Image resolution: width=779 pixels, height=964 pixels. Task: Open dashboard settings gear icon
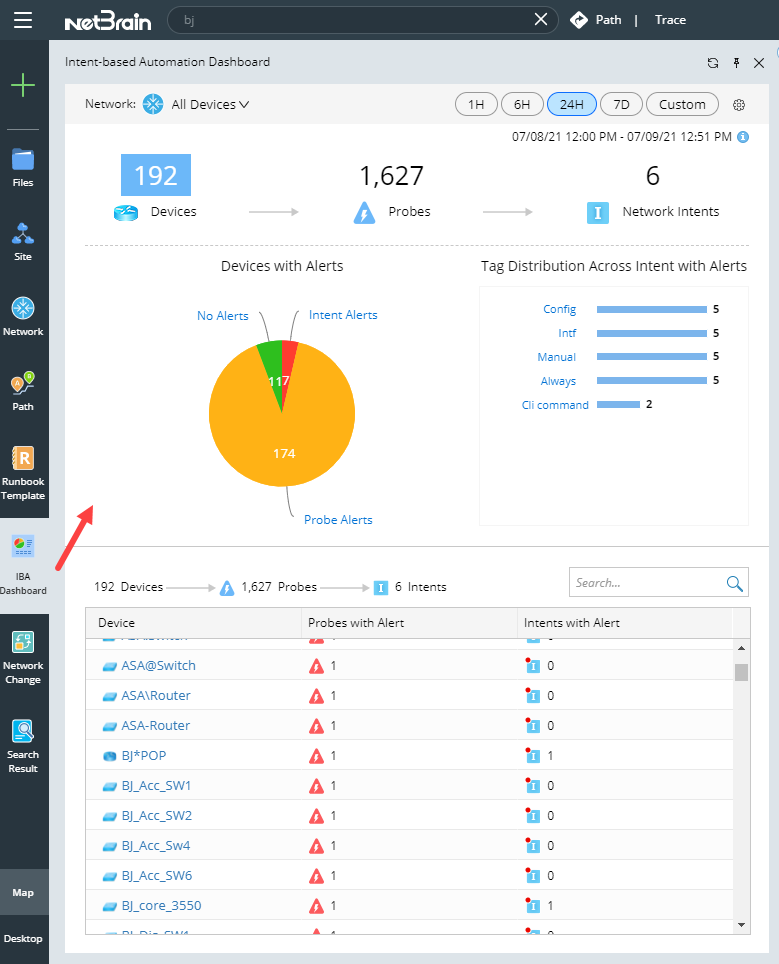[x=739, y=105]
